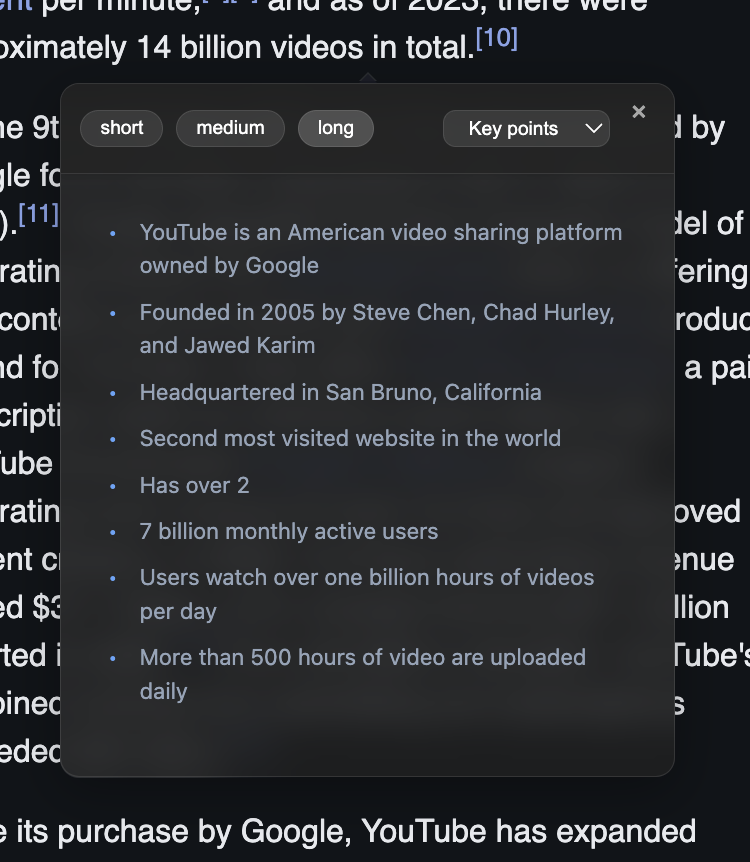This screenshot has height=862, width=750.
Task: Click the 'Founded in 2005 by Steve Chen' point
Action: tap(377, 329)
